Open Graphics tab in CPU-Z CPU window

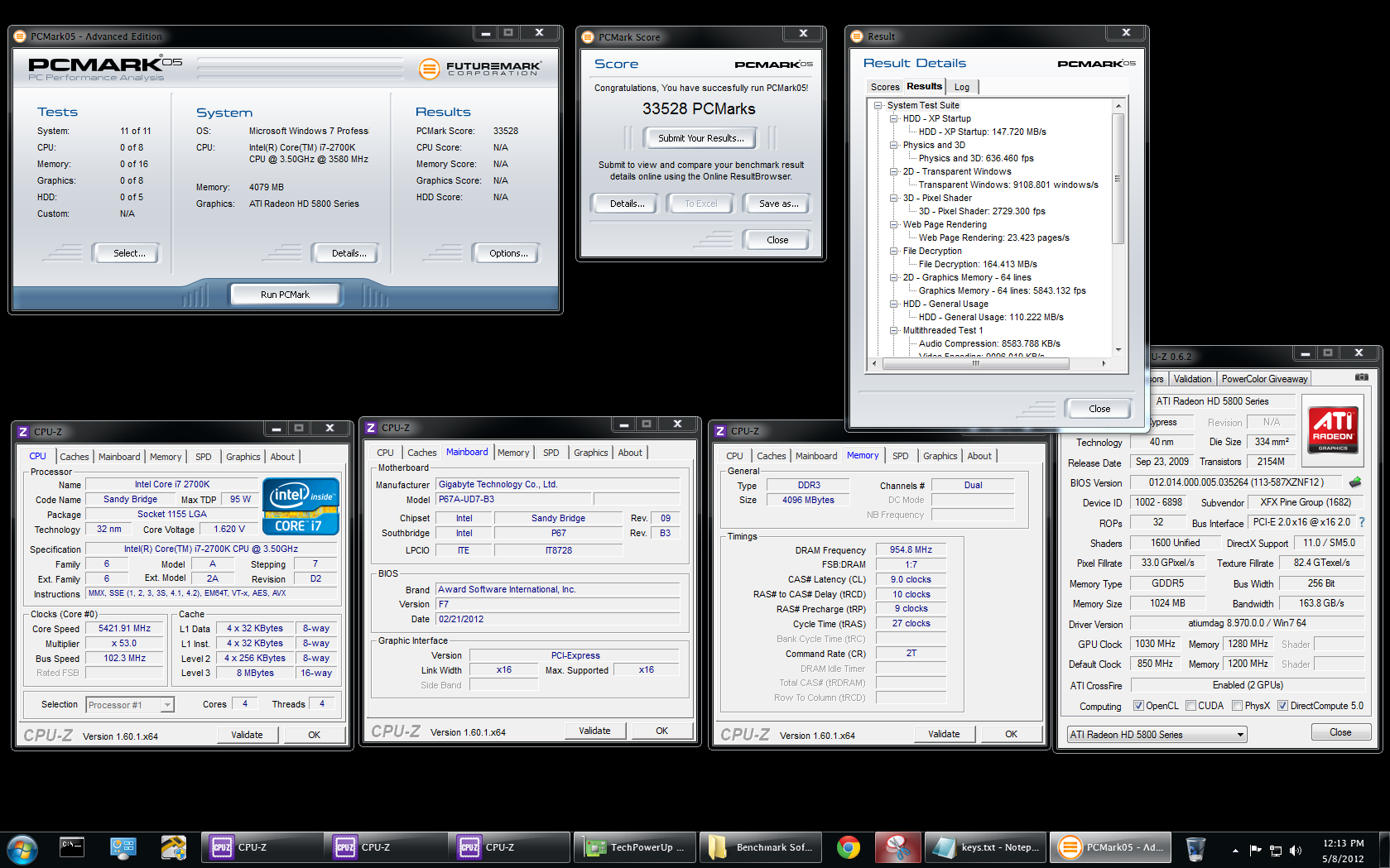pos(243,457)
